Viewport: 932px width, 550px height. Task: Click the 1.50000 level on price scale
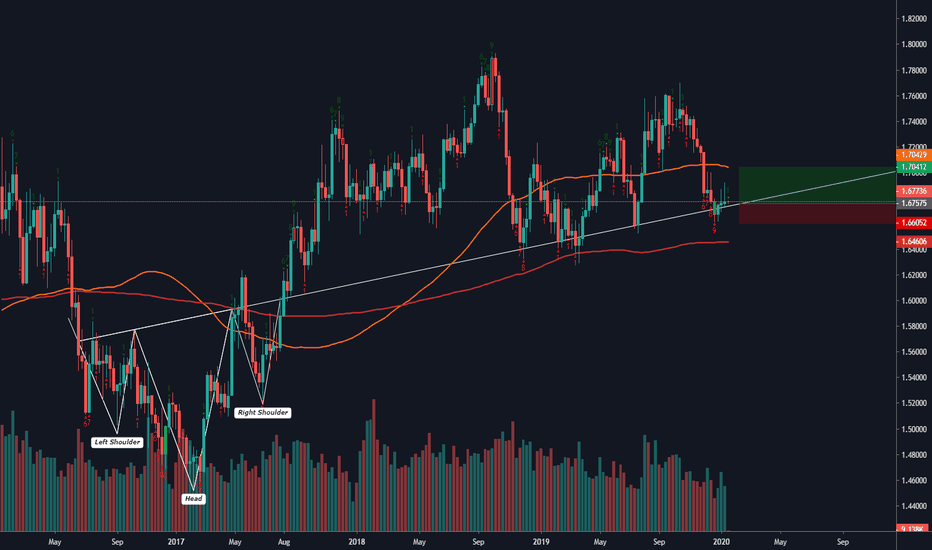[x=913, y=429]
